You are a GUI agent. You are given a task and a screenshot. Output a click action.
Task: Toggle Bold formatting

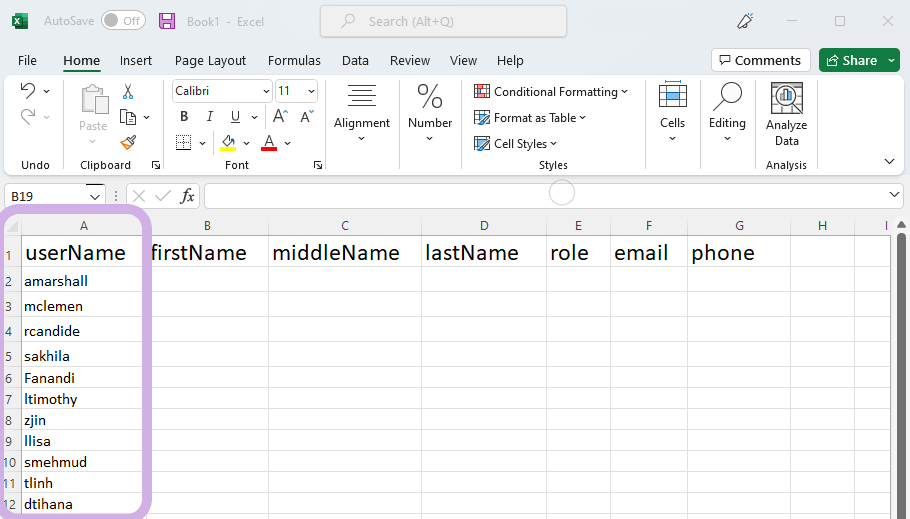(184, 117)
